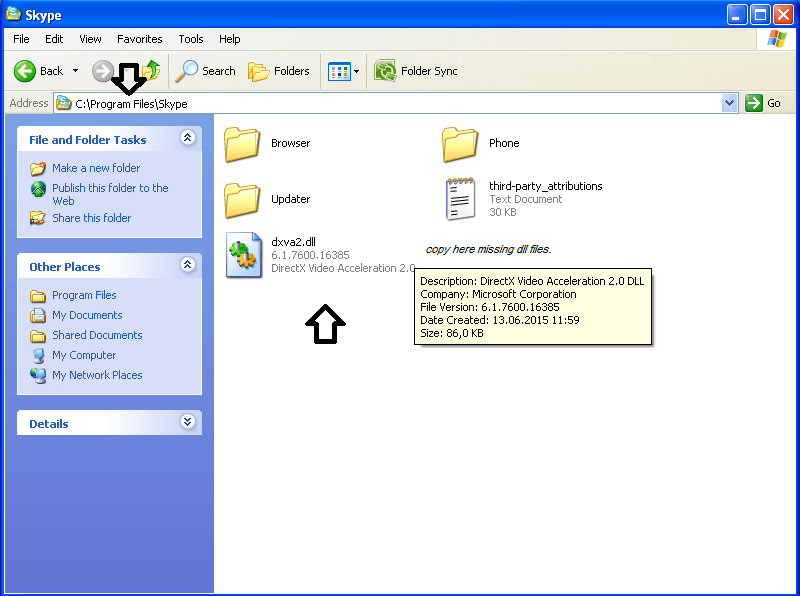Launch Folder Sync from toolbar
The image size is (800, 596).
click(x=416, y=71)
